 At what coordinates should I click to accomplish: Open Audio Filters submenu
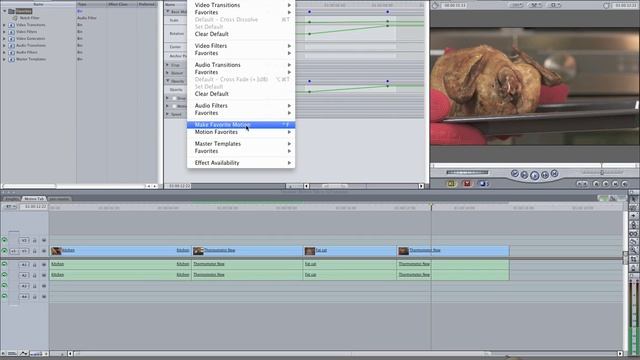[x=241, y=106]
